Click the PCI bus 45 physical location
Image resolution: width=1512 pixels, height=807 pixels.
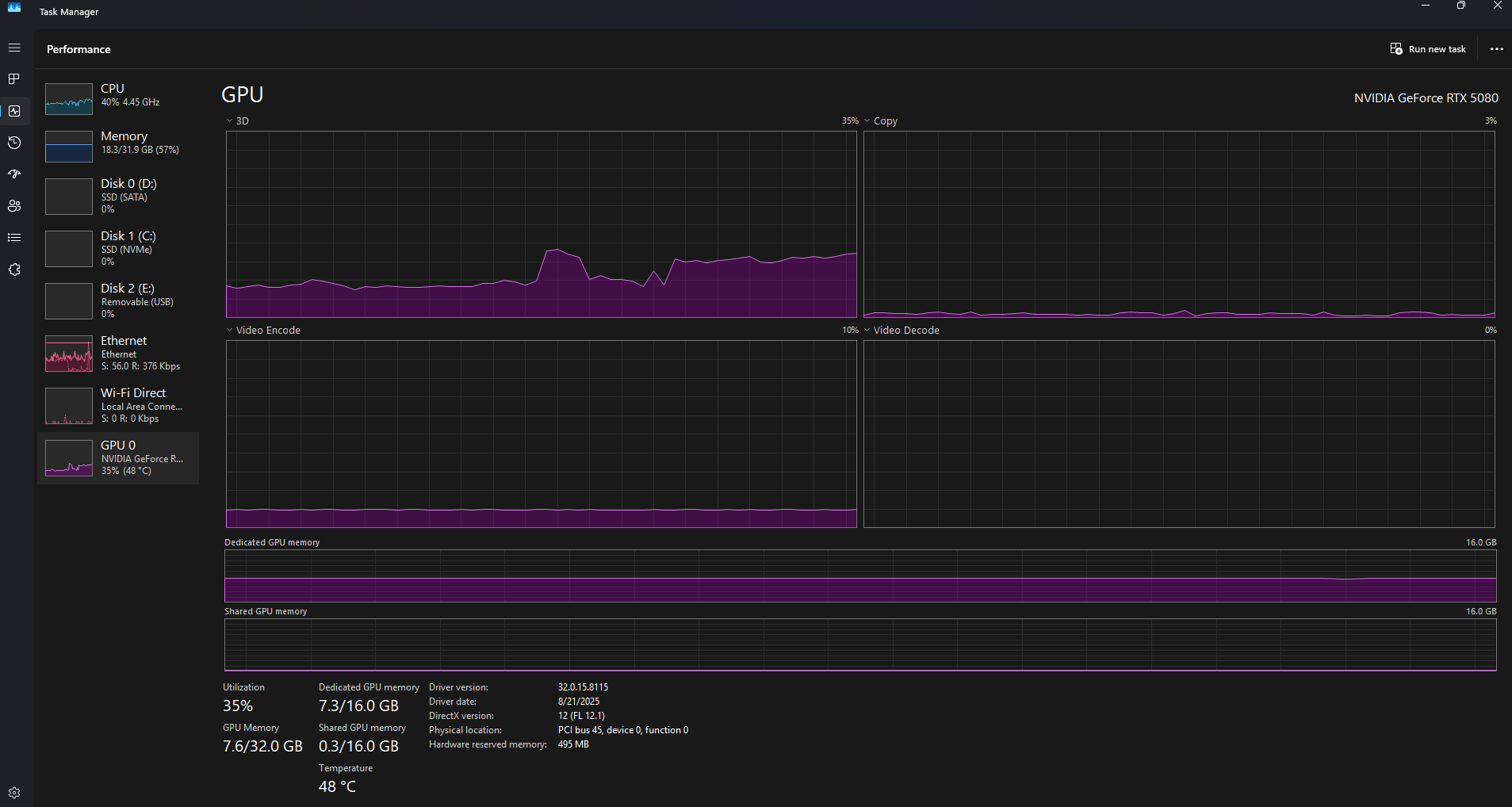click(623, 730)
